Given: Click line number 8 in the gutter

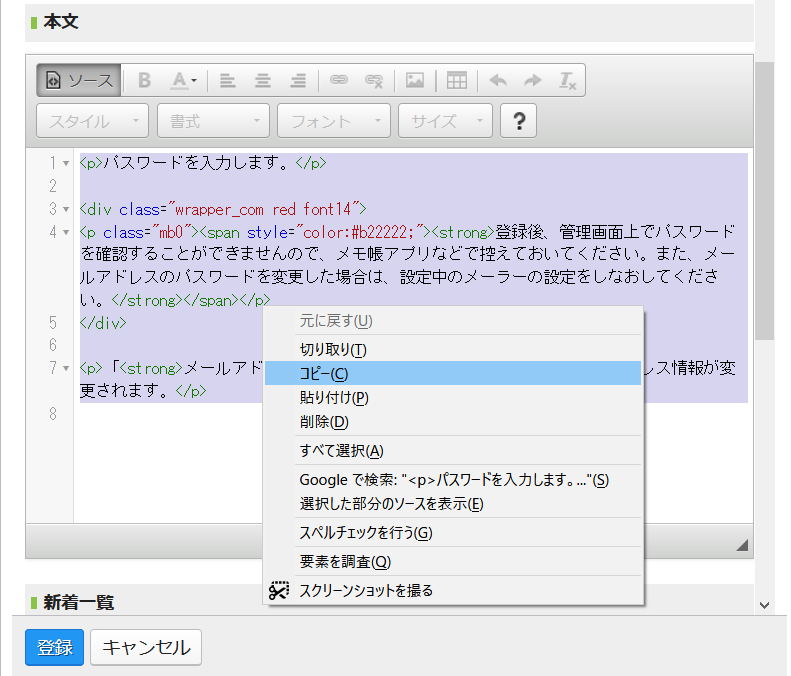Looking at the screenshot, I should tap(53, 414).
